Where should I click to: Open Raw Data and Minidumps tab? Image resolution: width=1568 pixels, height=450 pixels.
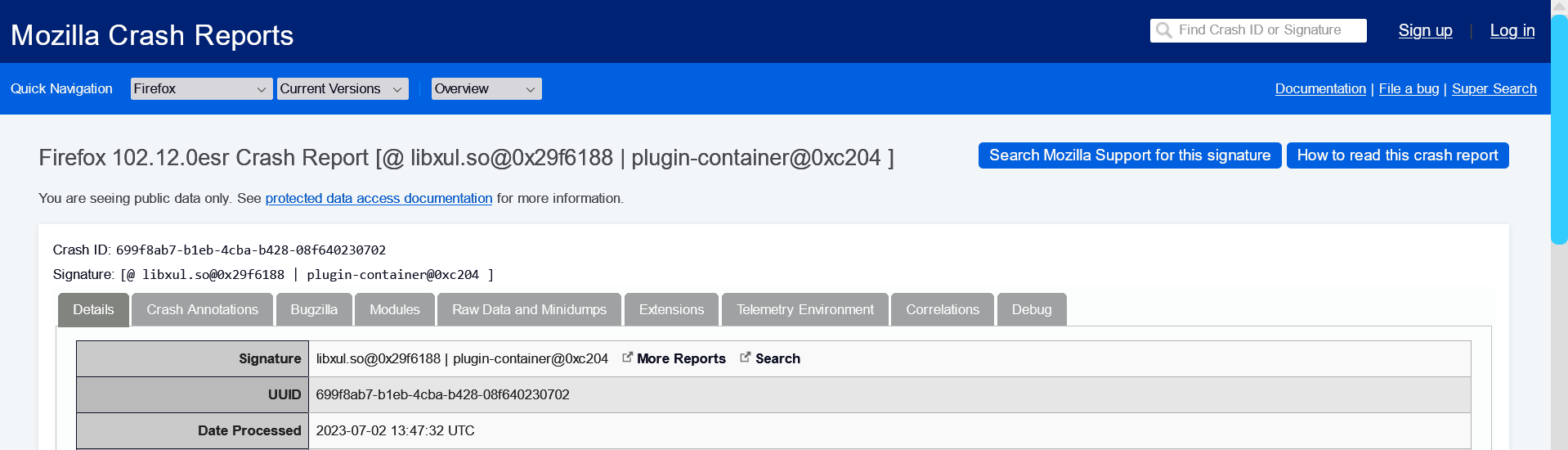pos(529,309)
